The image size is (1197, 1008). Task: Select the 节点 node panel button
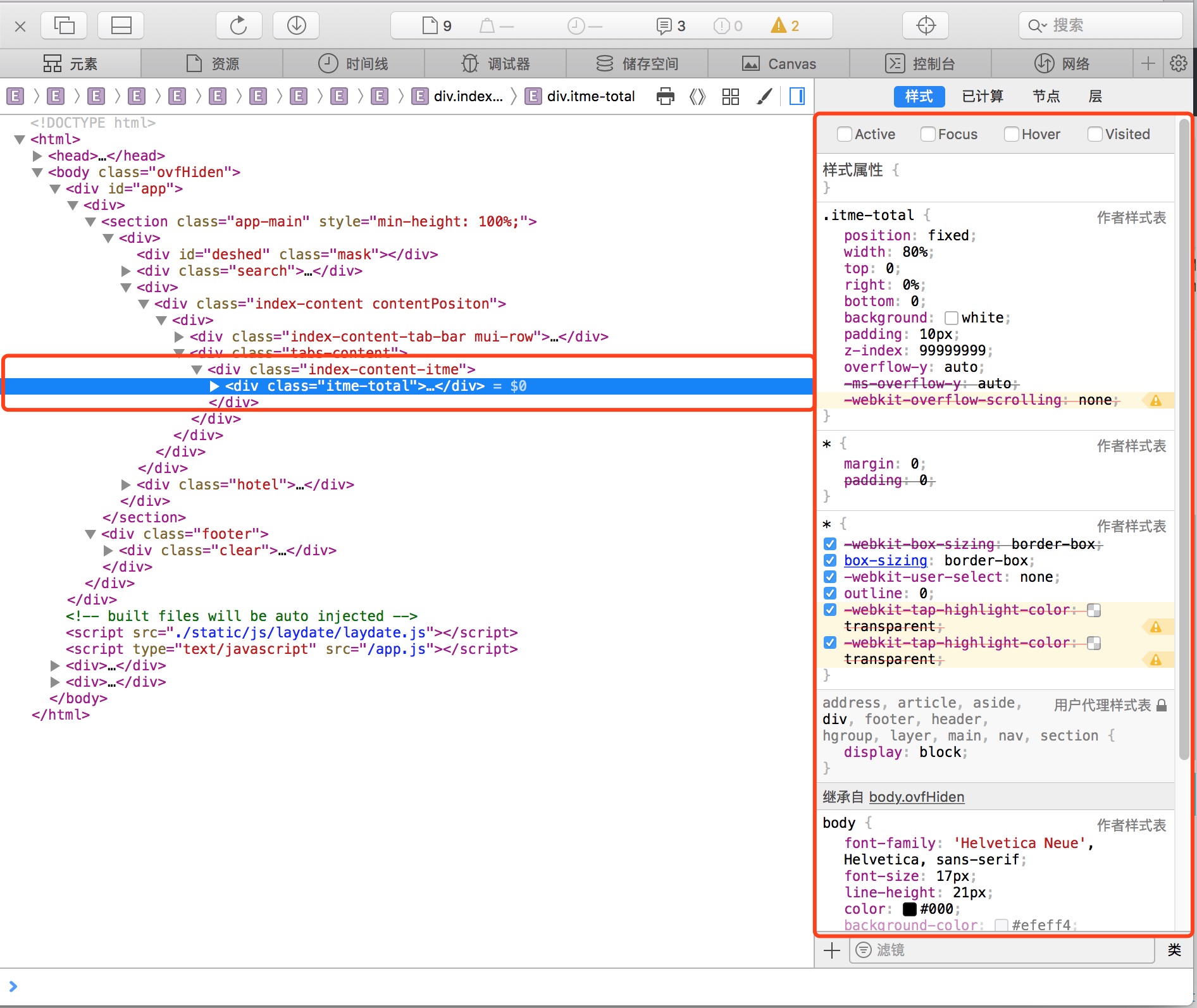pyautogui.click(x=1046, y=97)
